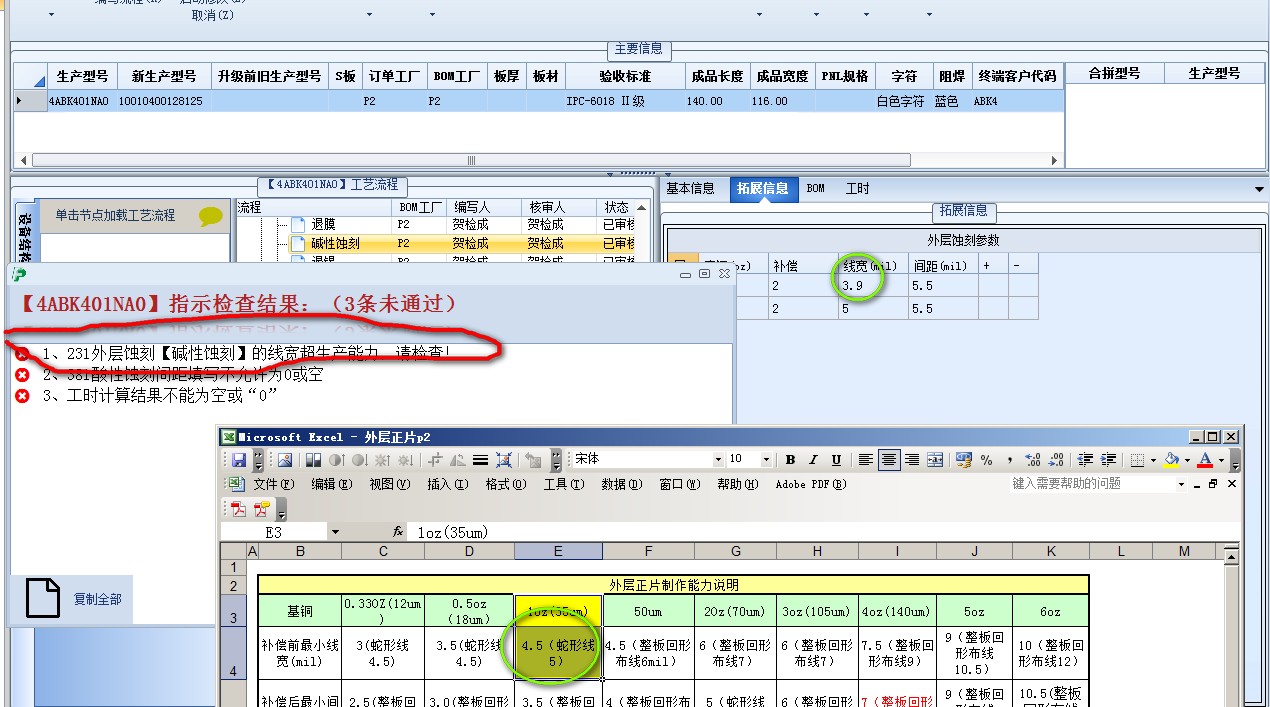Screen dimensions: 1270x707
Task: Apply right alignment in Excel toolbar
Action: pos(912,460)
